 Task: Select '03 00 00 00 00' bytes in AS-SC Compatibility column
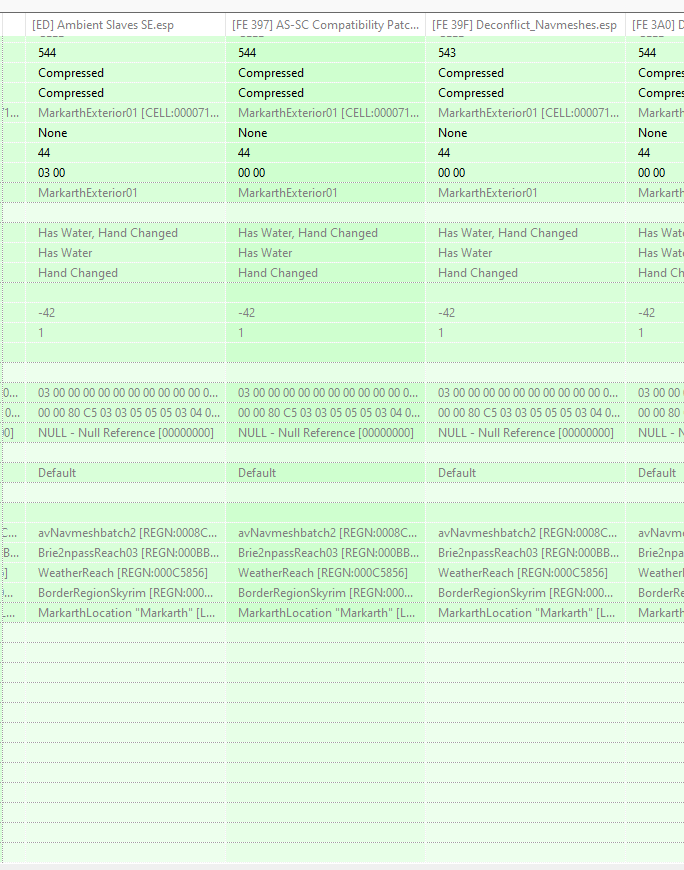(x=328, y=393)
